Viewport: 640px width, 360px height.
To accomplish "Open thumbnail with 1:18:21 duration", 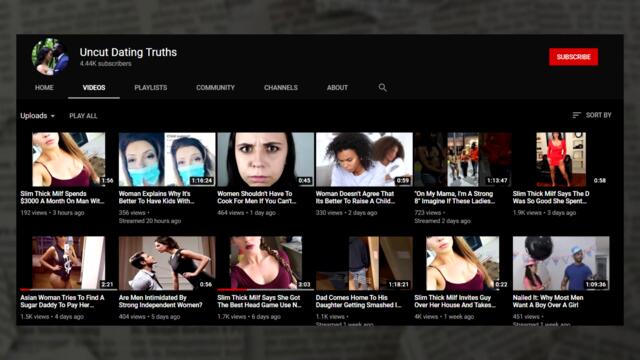I will (x=364, y=263).
